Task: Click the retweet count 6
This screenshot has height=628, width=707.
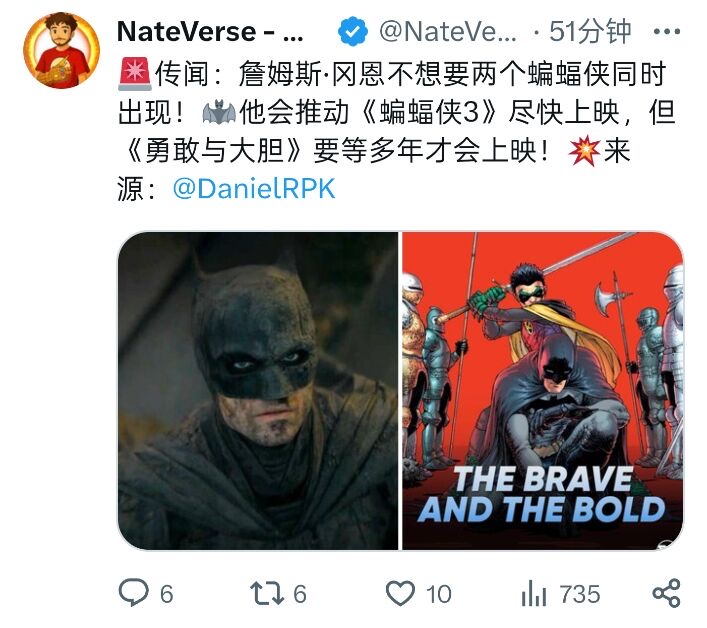Action: click(300, 594)
